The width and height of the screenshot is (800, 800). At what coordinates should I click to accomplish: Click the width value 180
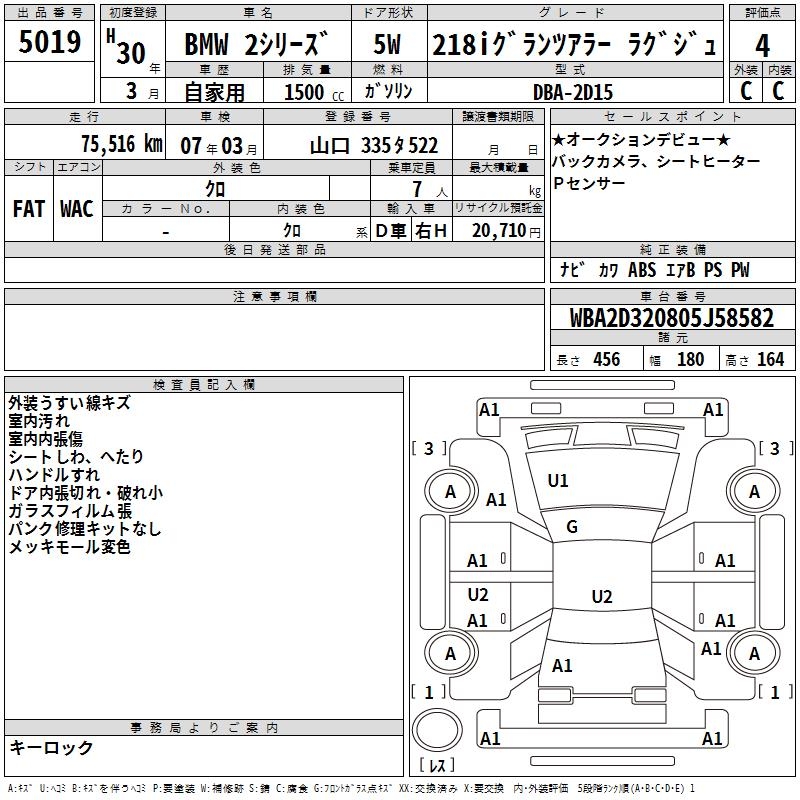[690, 360]
